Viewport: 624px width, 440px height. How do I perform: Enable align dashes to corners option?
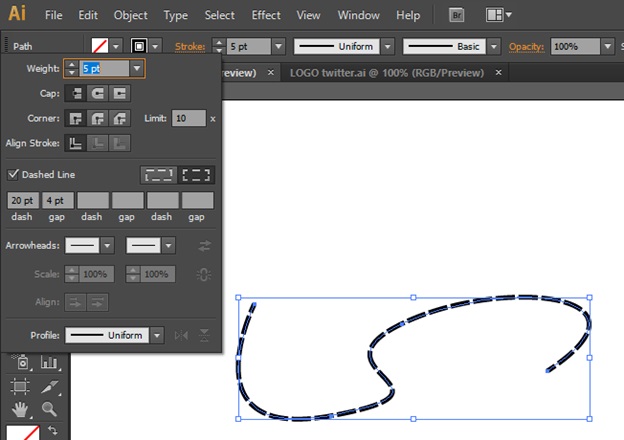pyautogui.click(x=196, y=174)
